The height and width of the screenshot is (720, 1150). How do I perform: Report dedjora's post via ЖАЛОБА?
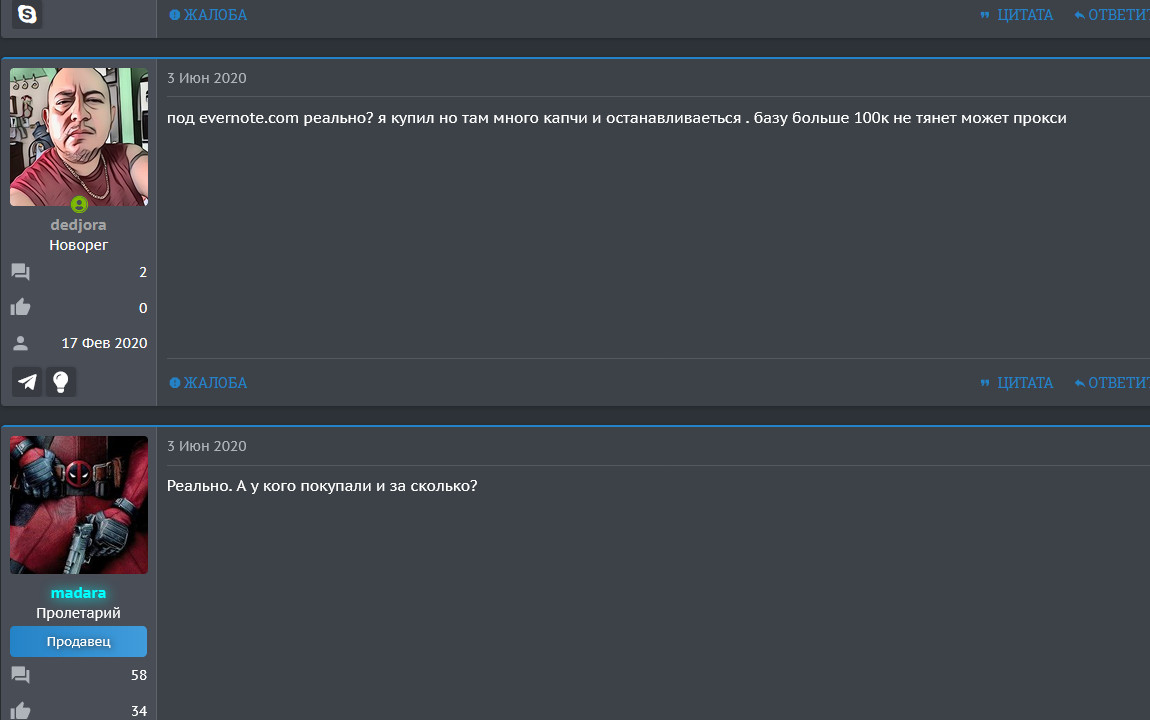tap(208, 383)
